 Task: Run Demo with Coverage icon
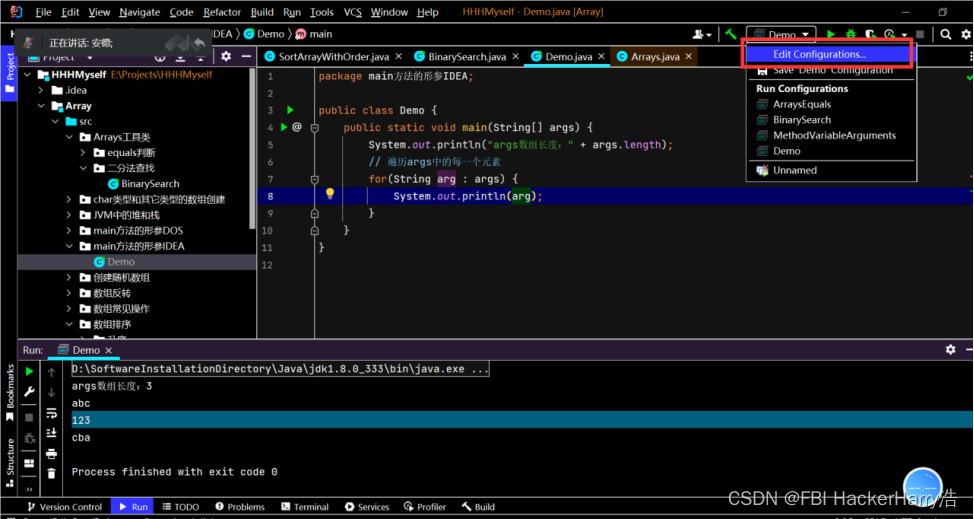coord(871,34)
